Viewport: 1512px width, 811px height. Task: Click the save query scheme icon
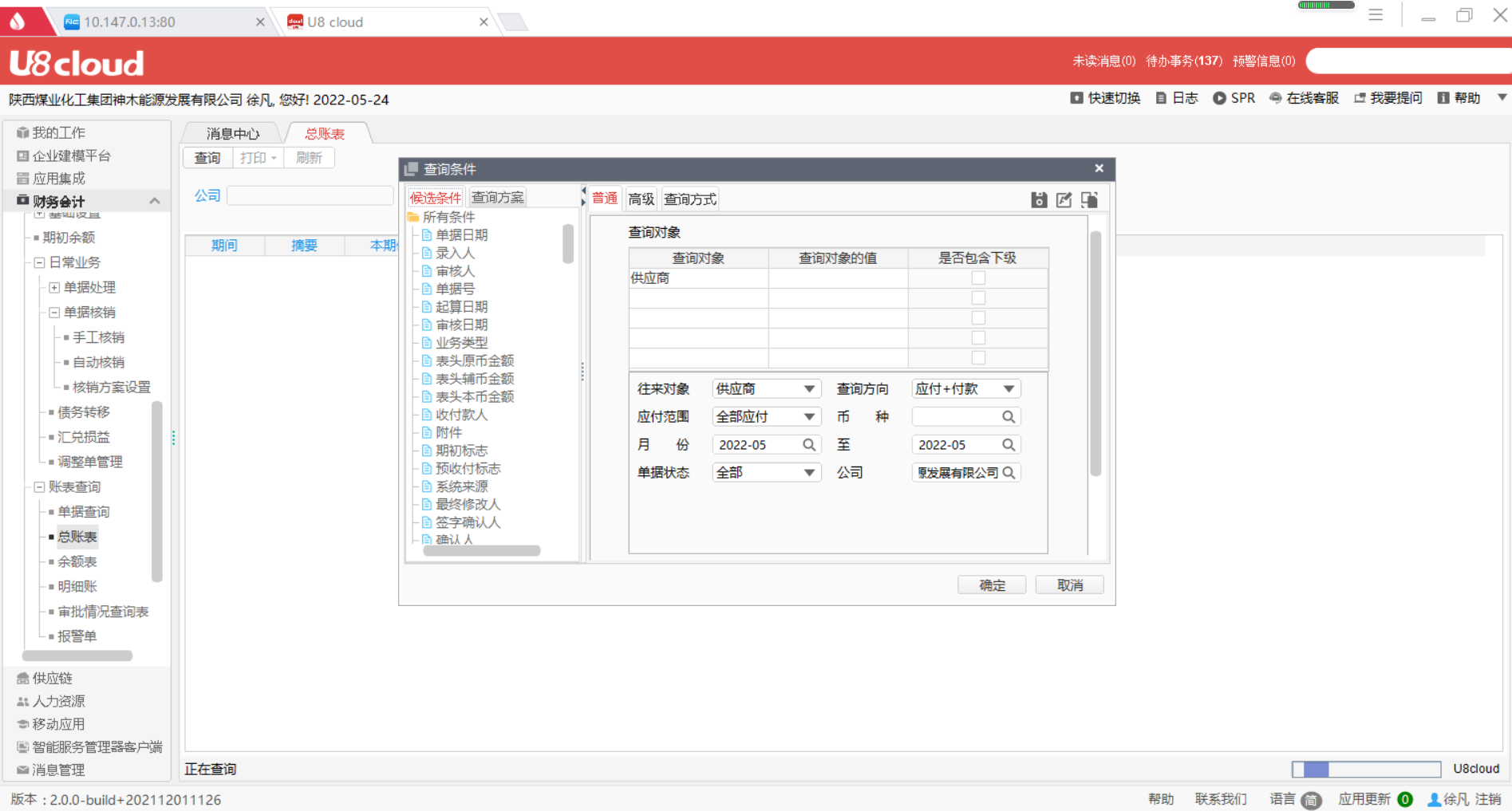[x=1038, y=200]
